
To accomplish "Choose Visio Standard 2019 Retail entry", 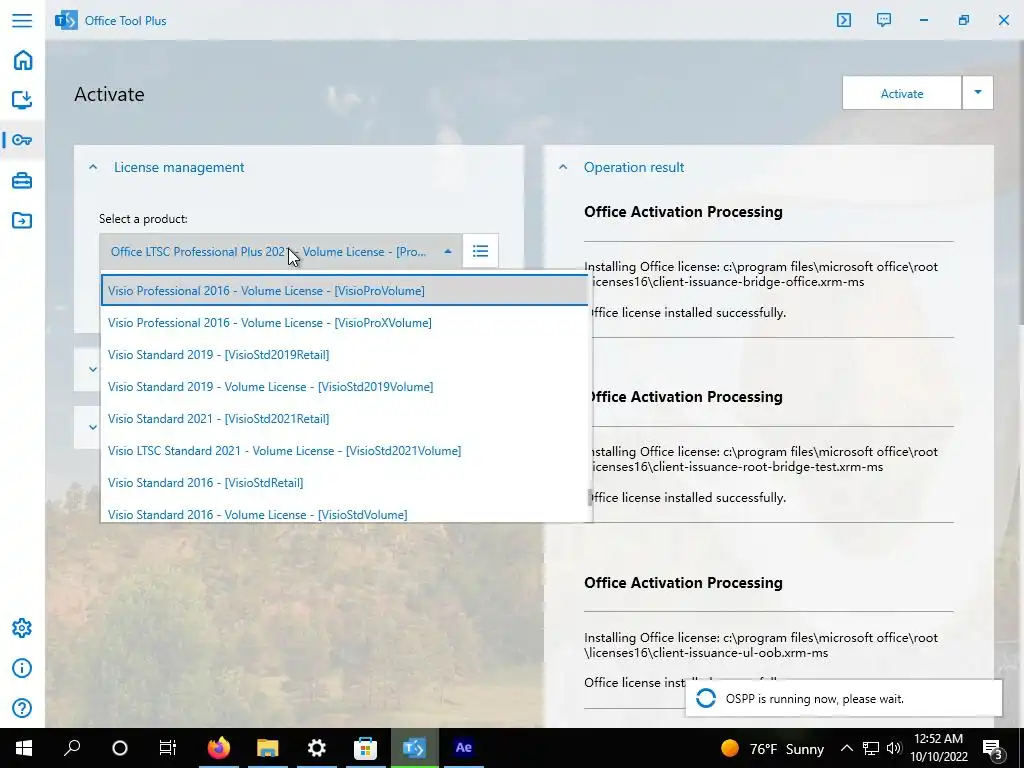I will coord(345,355).
